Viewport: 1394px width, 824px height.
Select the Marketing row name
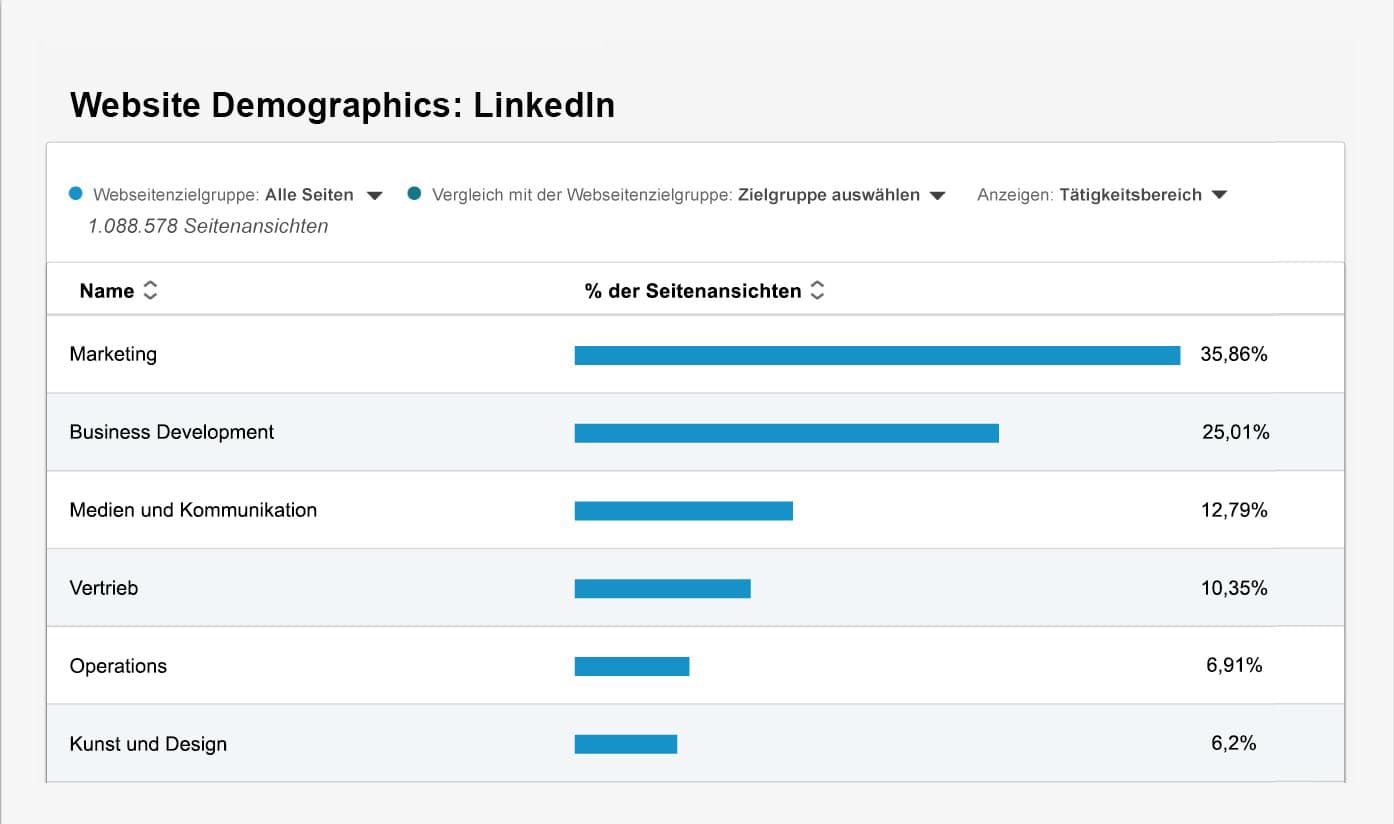pos(113,354)
